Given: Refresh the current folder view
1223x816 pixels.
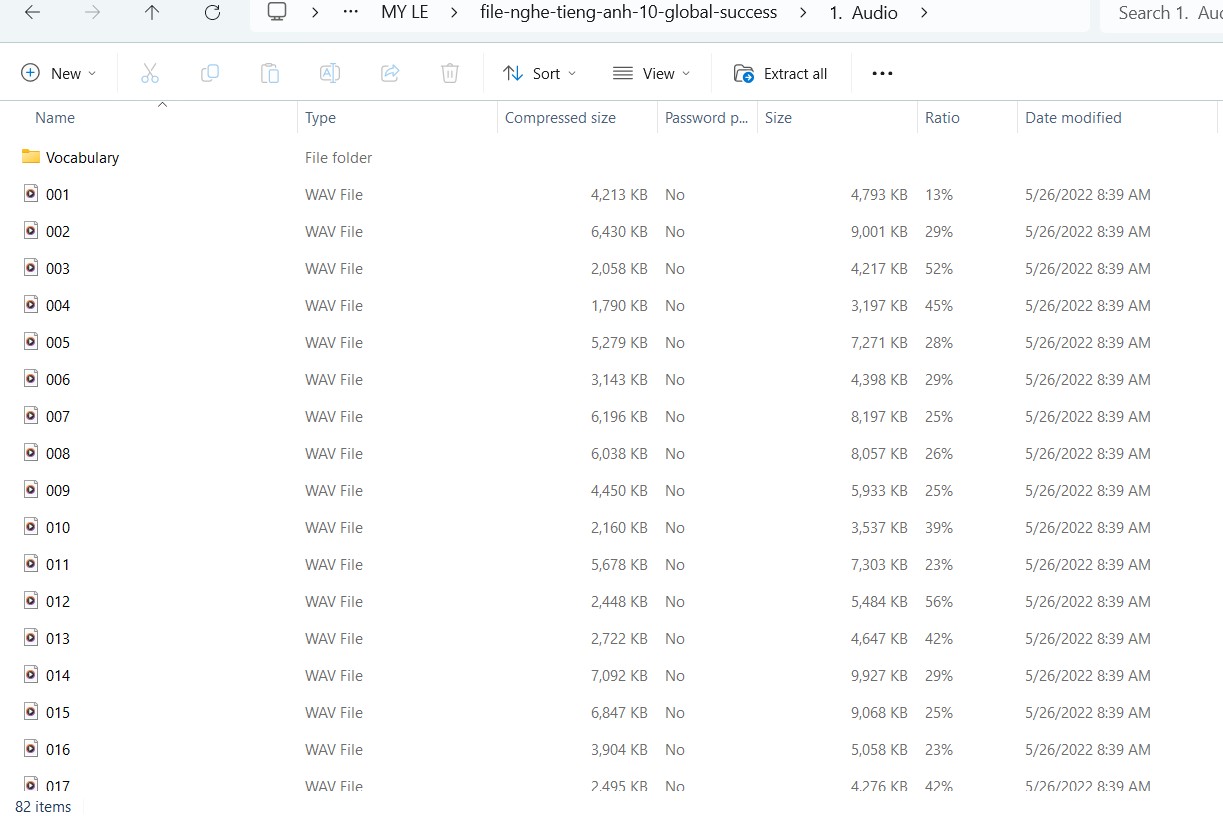Looking at the screenshot, I should point(211,13).
